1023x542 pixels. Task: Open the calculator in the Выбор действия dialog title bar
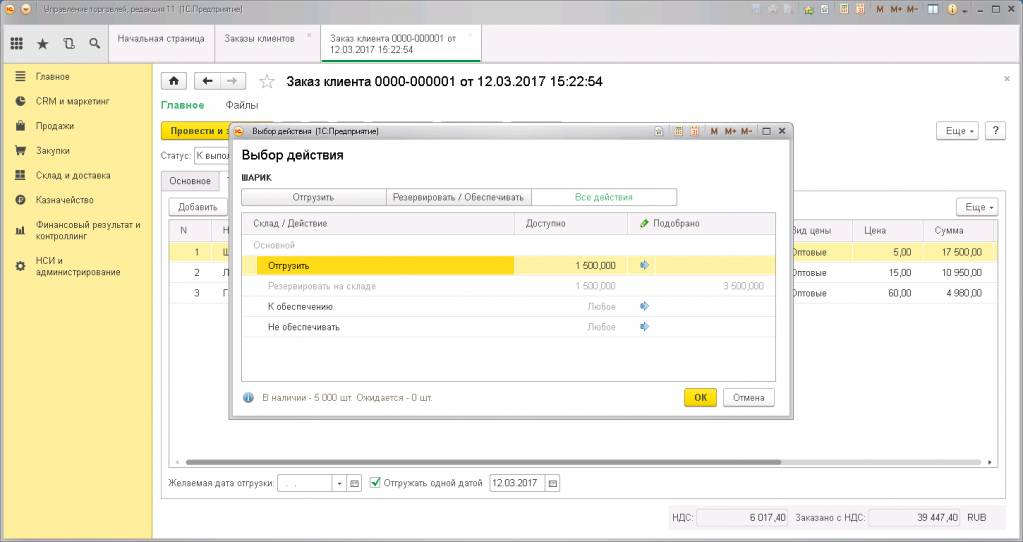point(679,131)
